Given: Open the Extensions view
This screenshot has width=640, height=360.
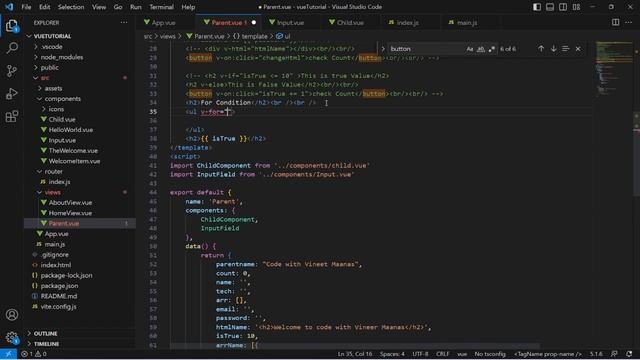Looking at the screenshot, I should 12,116.
